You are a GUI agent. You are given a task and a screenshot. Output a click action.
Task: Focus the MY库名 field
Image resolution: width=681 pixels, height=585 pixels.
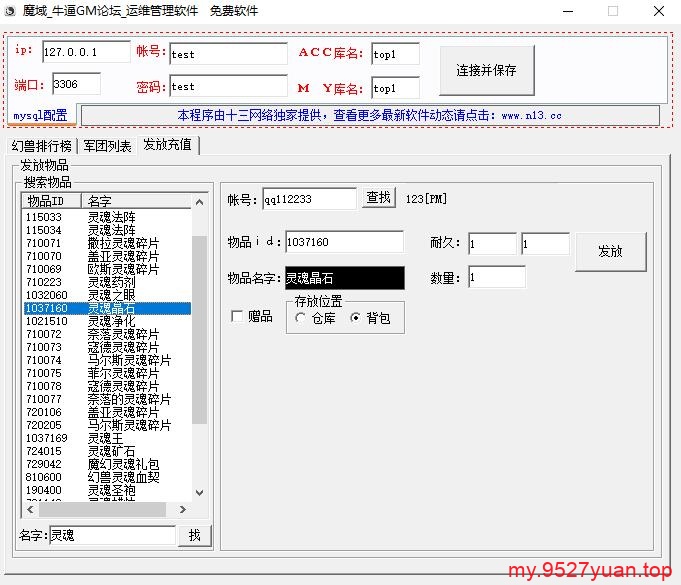pyautogui.click(x=395, y=88)
